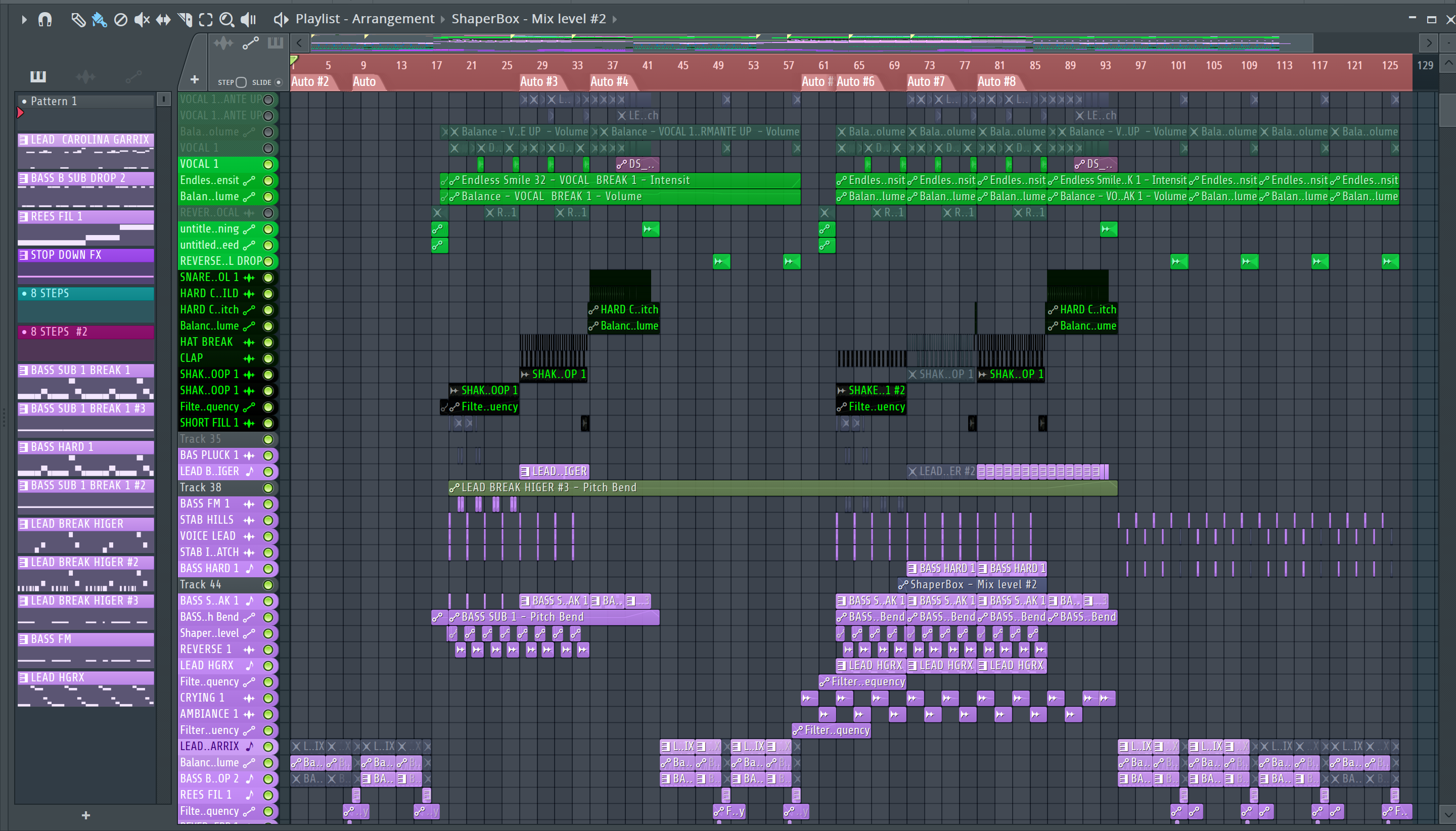Open options button beside Pattern 1

[x=163, y=99]
